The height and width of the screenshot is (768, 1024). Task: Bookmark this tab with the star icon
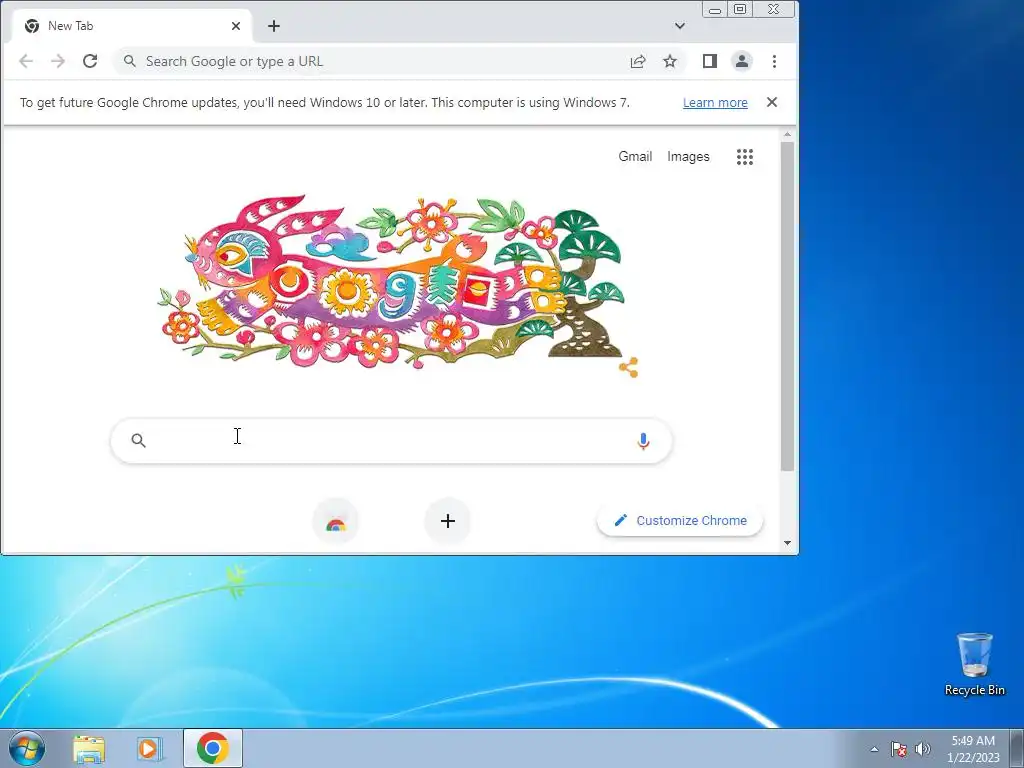click(670, 61)
